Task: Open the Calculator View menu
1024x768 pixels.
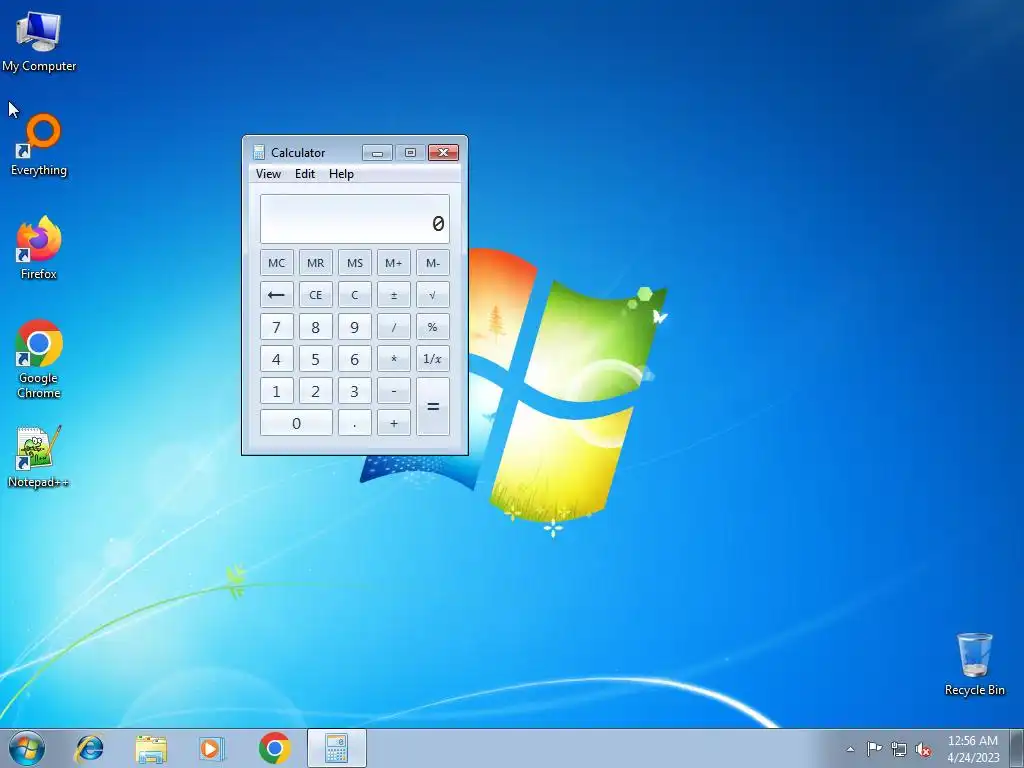Action: (x=268, y=174)
